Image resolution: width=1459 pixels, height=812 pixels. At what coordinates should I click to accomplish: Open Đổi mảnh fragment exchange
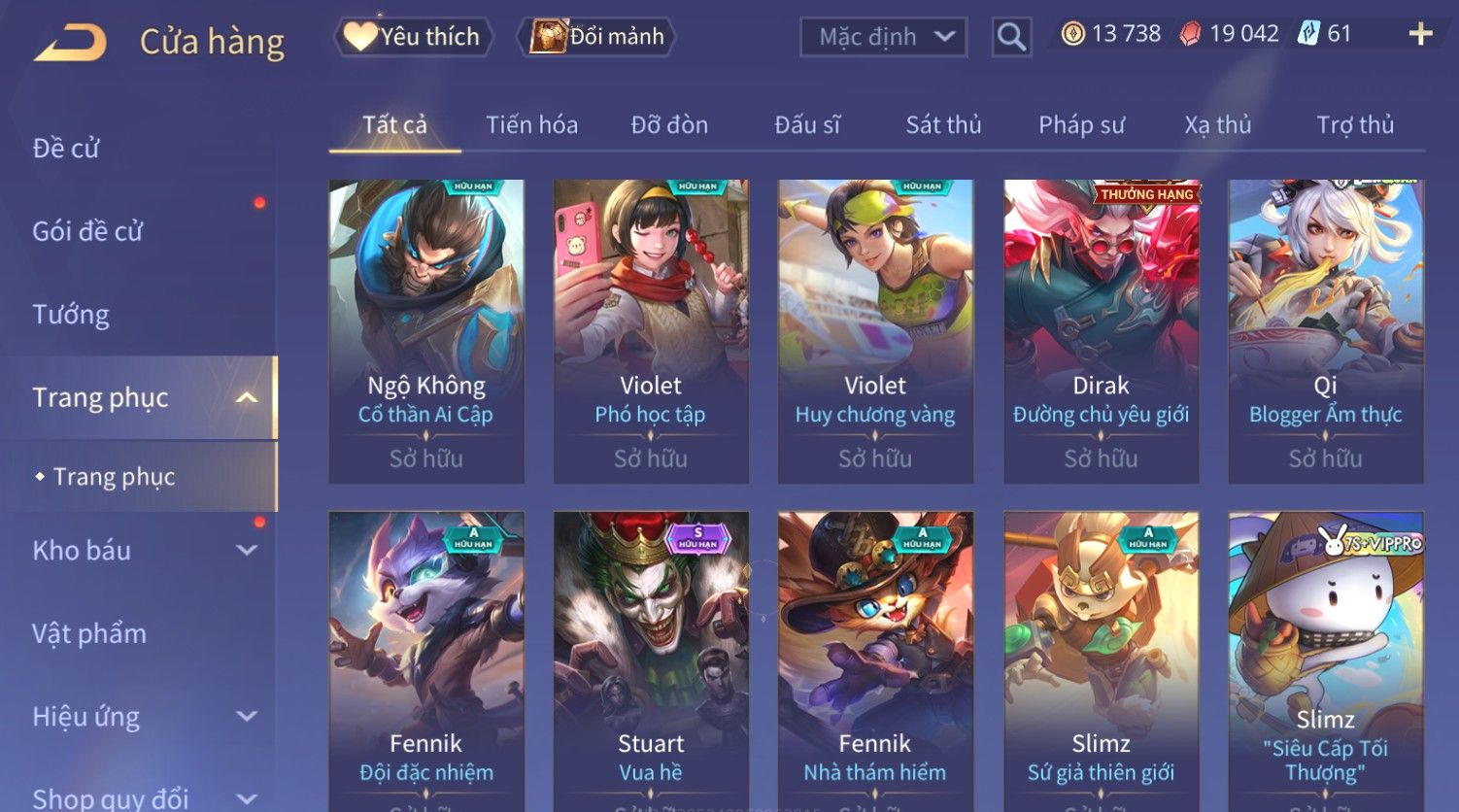[x=597, y=37]
